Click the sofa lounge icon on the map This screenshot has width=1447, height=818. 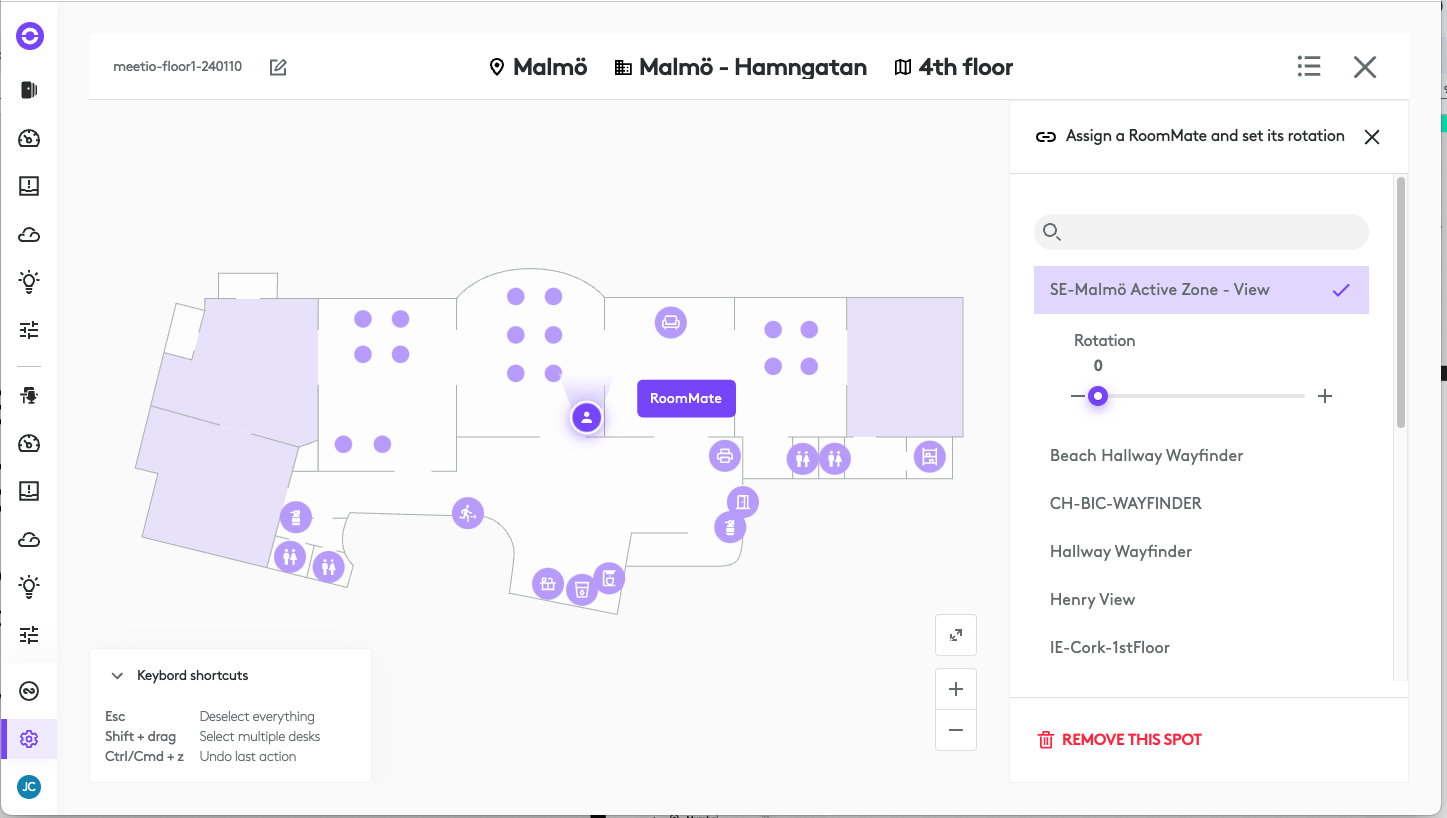[670, 322]
